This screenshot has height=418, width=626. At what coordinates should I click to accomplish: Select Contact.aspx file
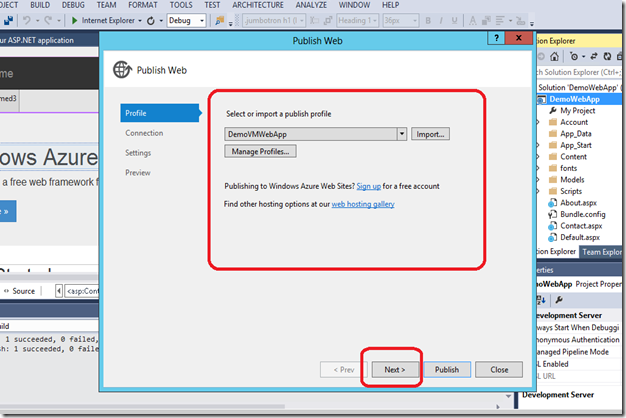click(x=581, y=226)
